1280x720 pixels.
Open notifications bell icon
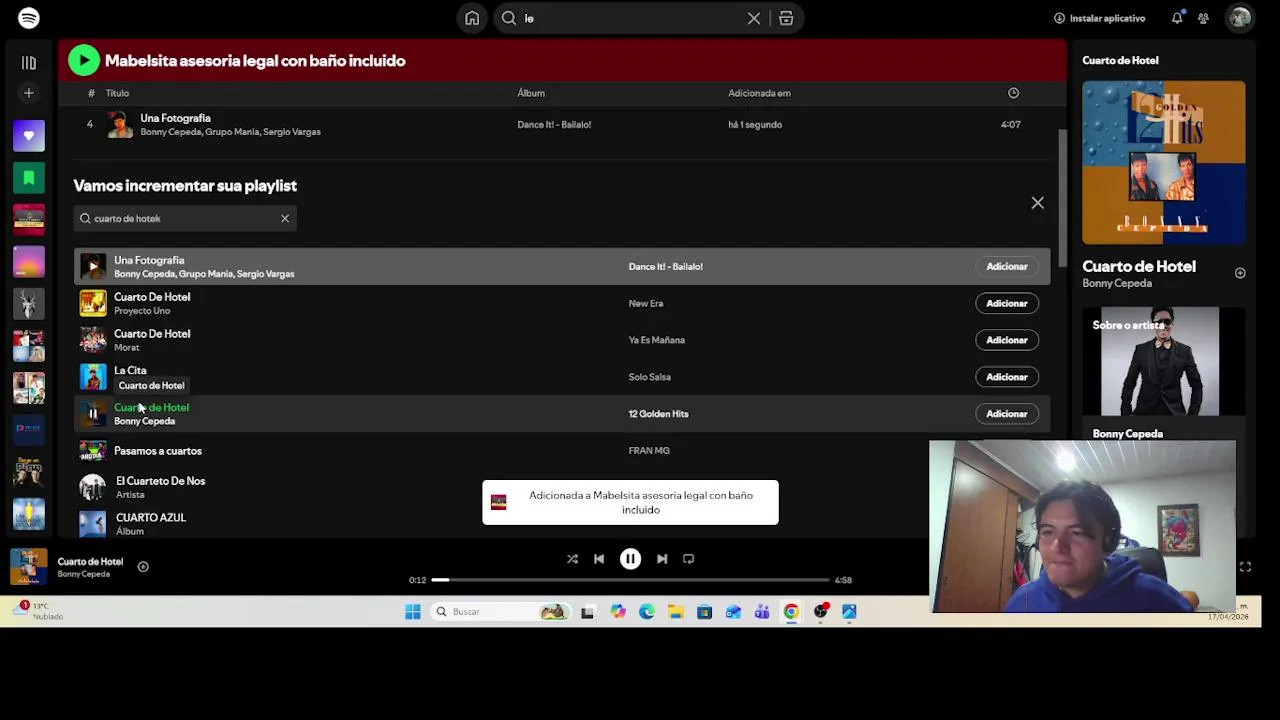(x=1177, y=18)
